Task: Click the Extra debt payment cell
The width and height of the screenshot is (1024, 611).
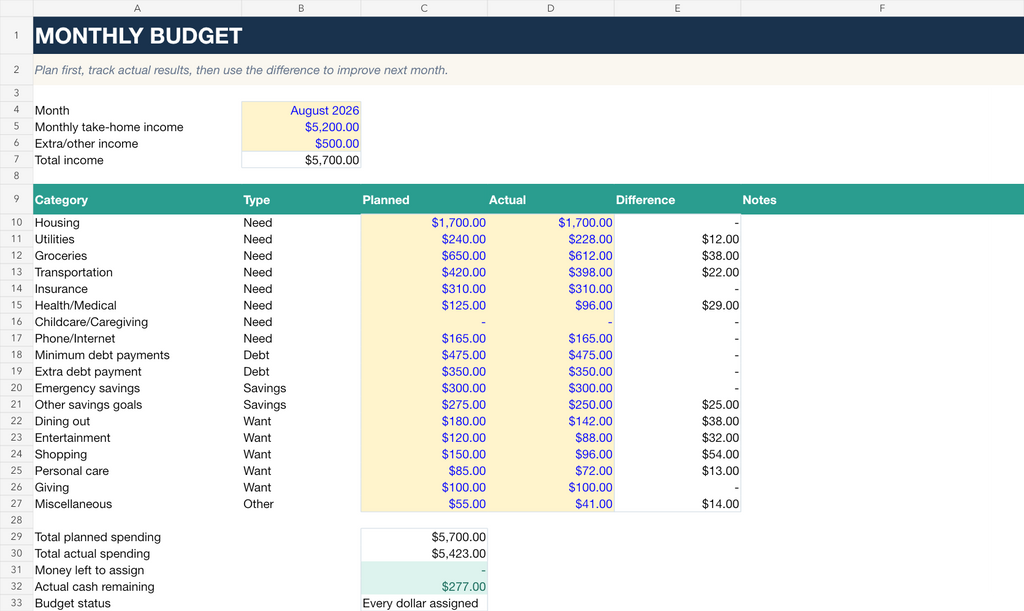Action: coord(137,371)
